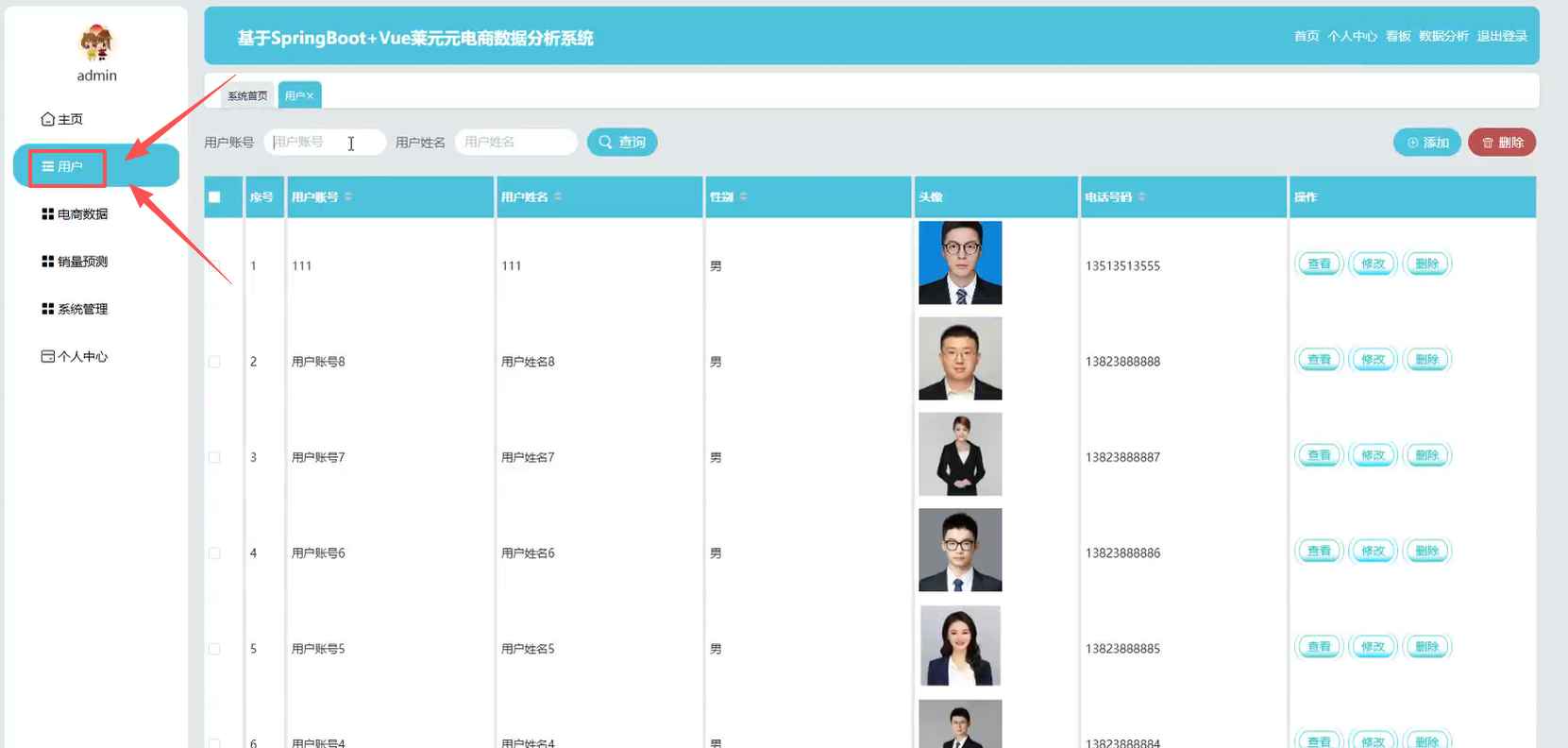The height and width of the screenshot is (748, 1568).
Task: Click the red 删除 batch delete button
Action: [1502, 143]
